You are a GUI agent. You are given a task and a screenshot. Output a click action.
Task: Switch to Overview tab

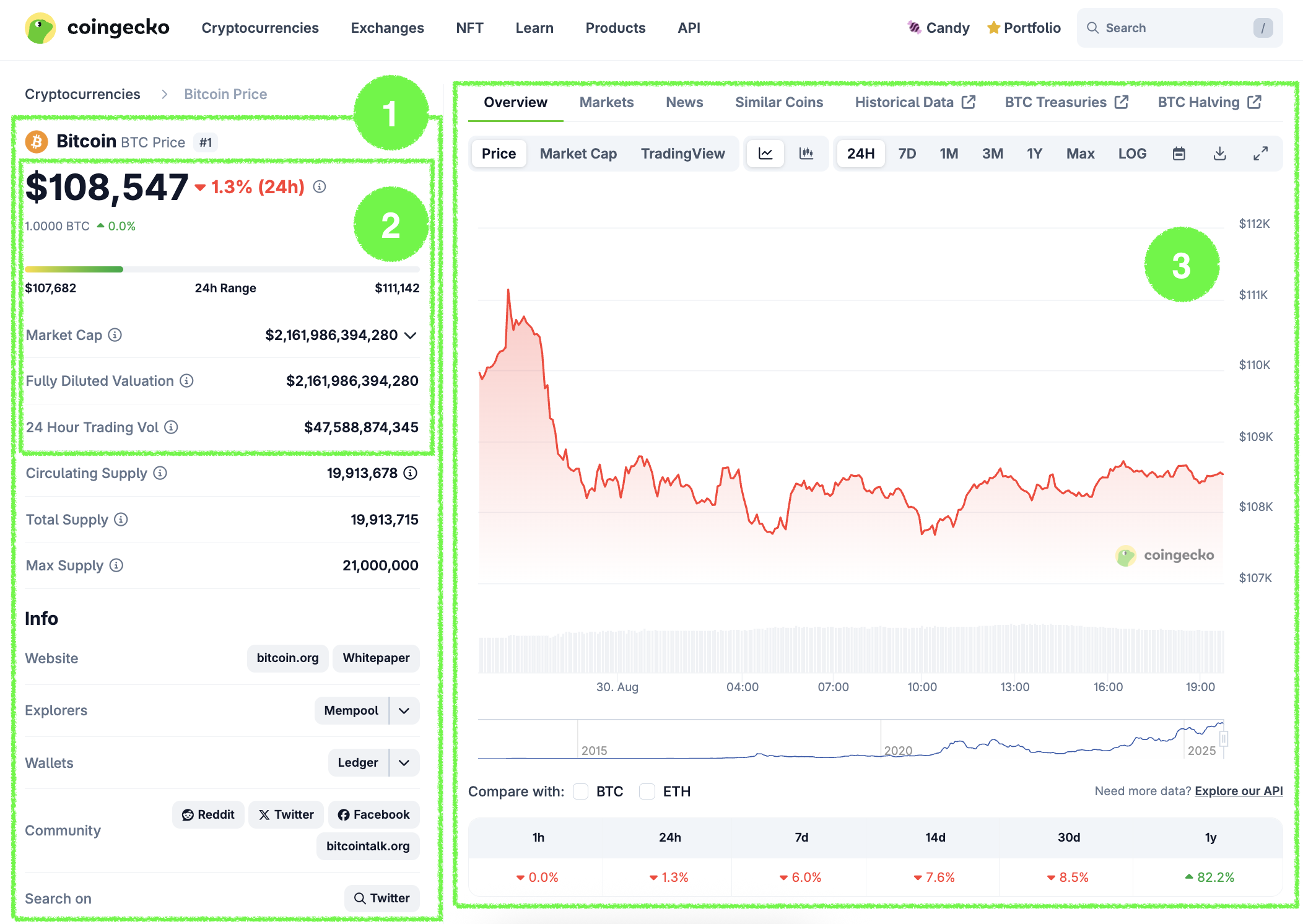(515, 102)
